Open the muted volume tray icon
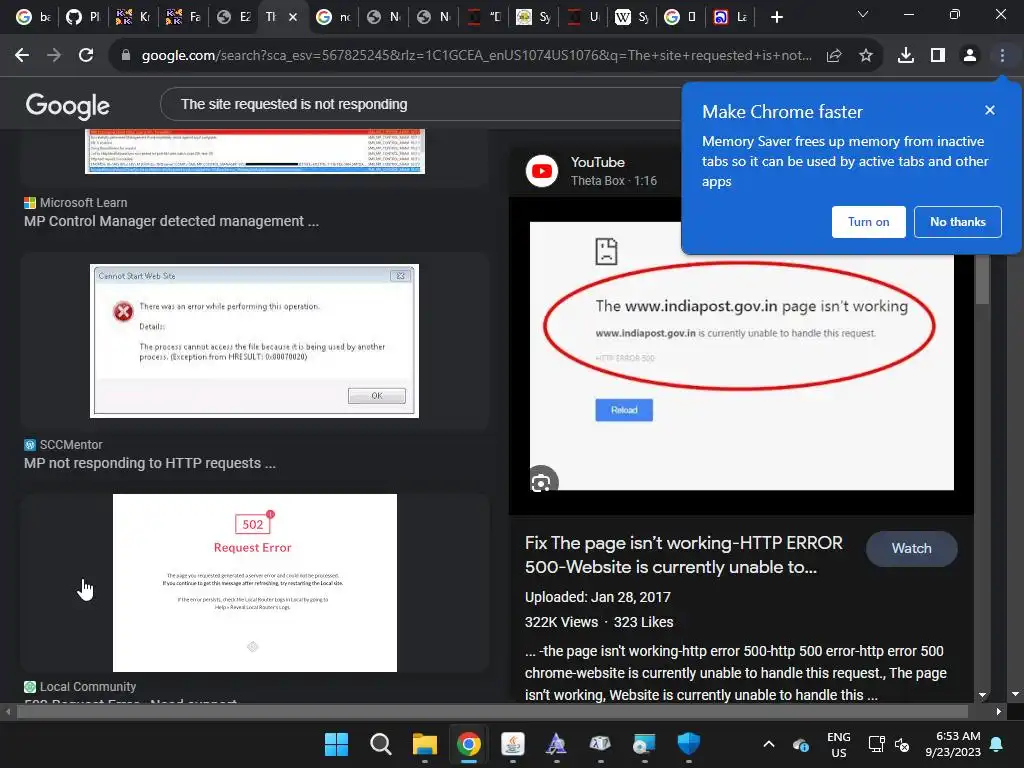Image resolution: width=1024 pixels, height=768 pixels. click(x=902, y=744)
